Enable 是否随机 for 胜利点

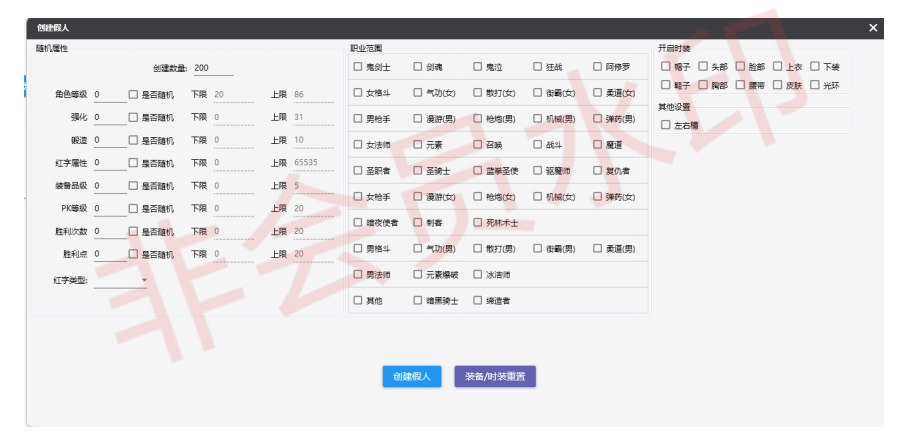133,254
